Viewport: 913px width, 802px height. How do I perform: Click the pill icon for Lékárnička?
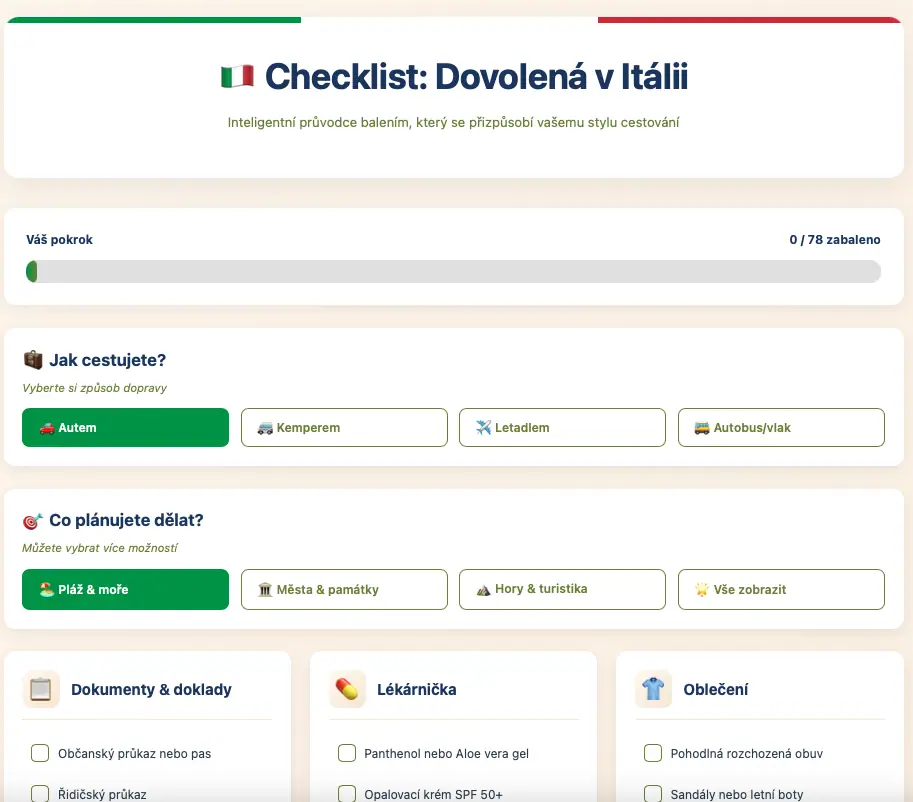pos(347,689)
